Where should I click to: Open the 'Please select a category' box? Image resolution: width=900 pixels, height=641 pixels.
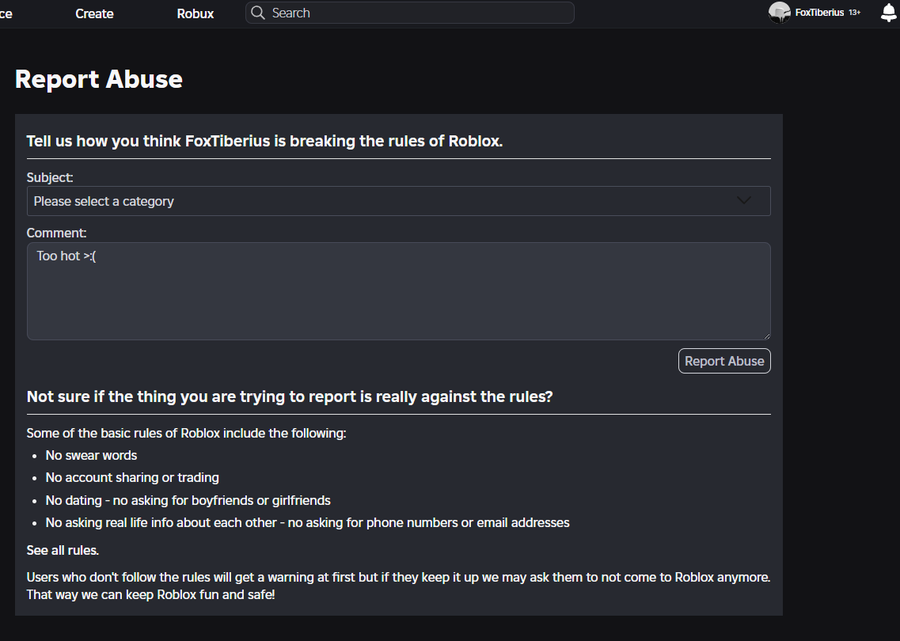tap(398, 201)
